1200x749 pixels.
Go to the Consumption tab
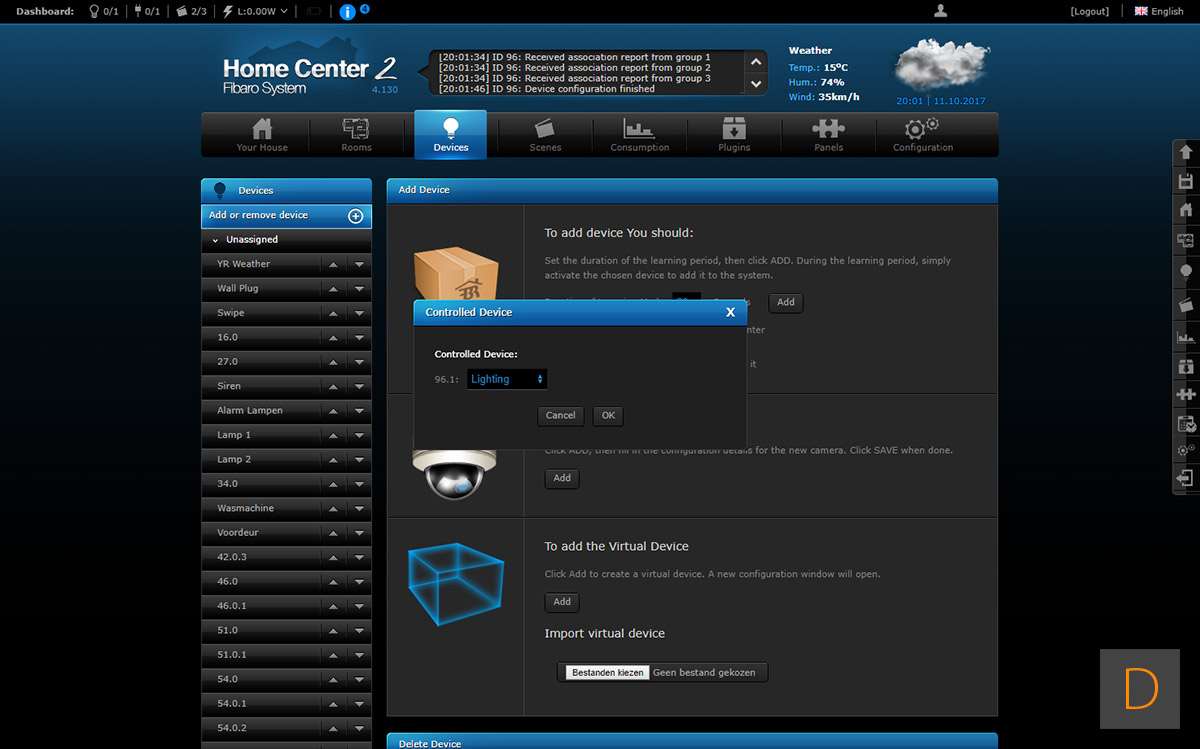click(640, 134)
